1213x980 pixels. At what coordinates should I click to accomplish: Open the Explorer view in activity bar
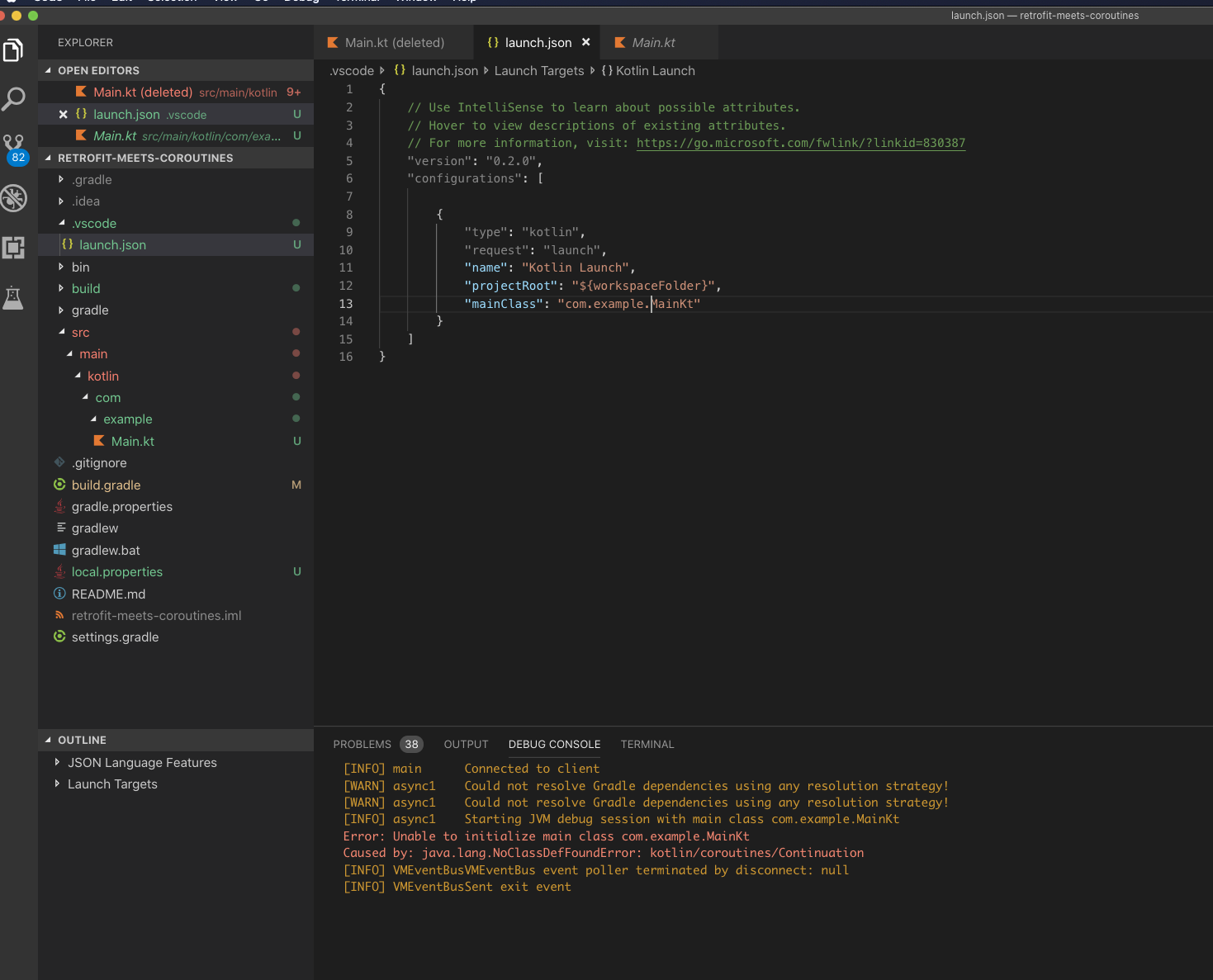pyautogui.click(x=13, y=50)
